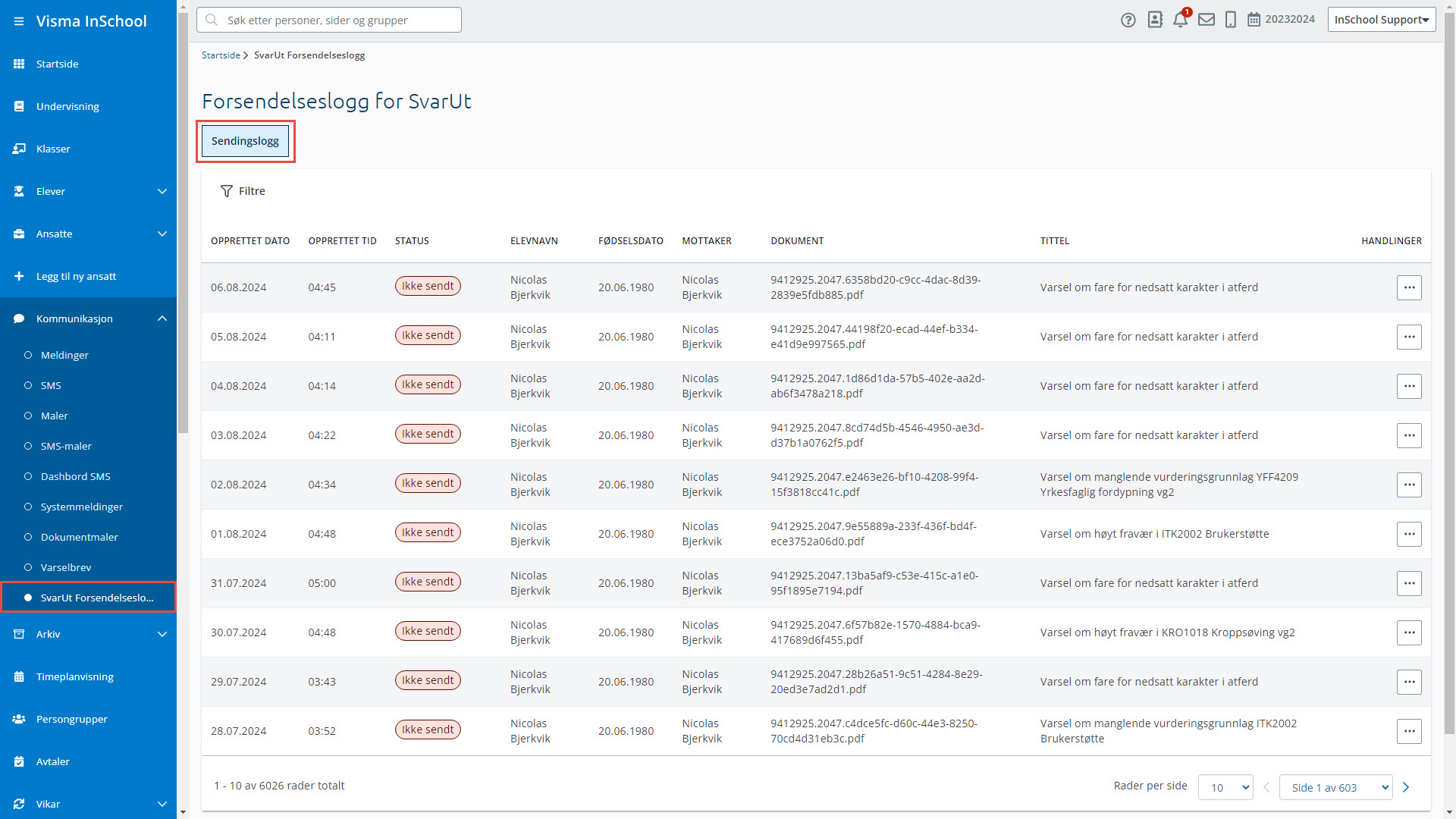Open the mobile phone icon in header
Image resolution: width=1456 pixels, height=819 pixels.
pyautogui.click(x=1231, y=20)
